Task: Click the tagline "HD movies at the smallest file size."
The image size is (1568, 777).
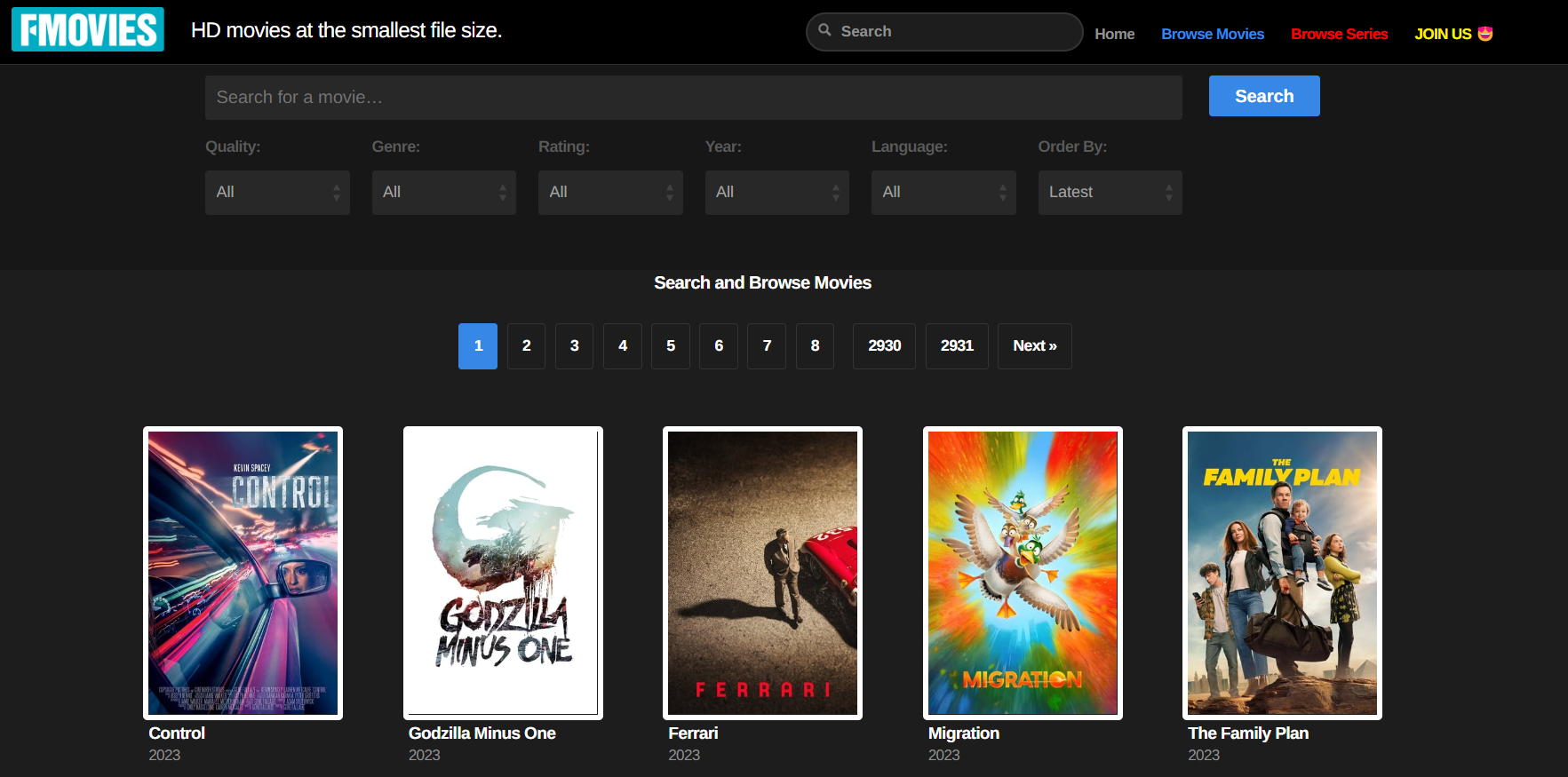Action: (346, 30)
